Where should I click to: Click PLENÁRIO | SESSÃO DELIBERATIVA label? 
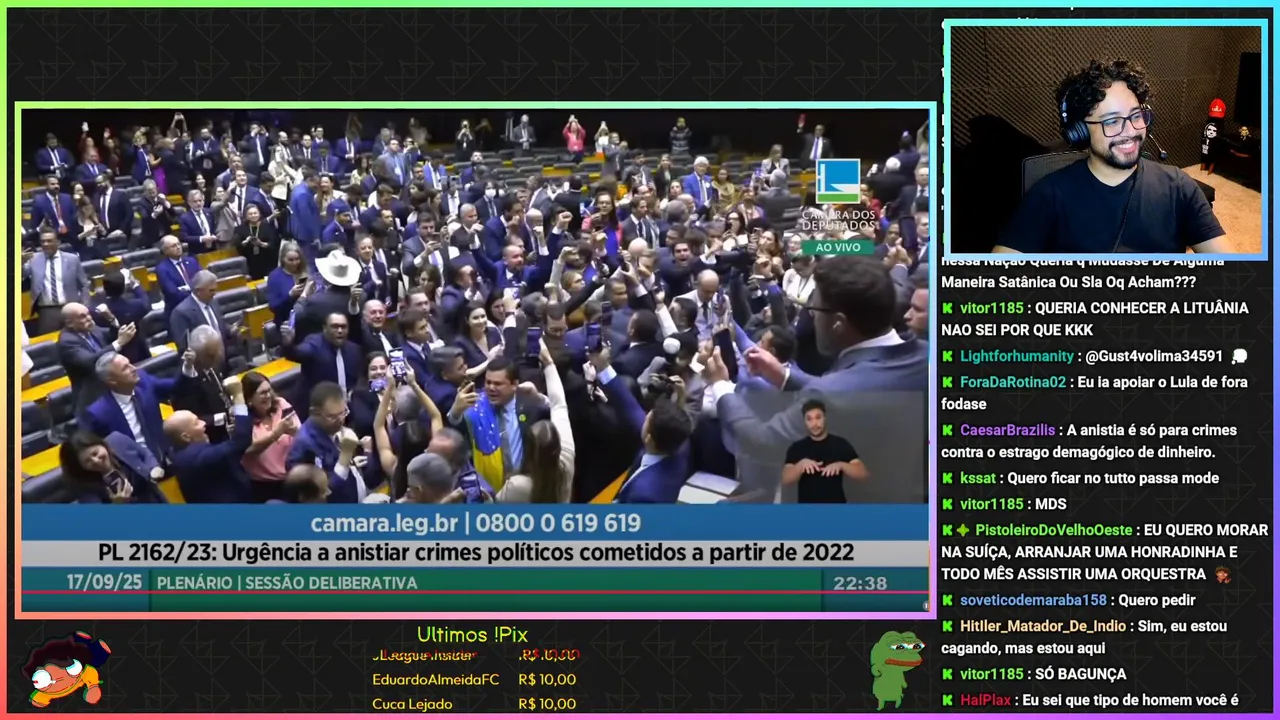(x=287, y=583)
